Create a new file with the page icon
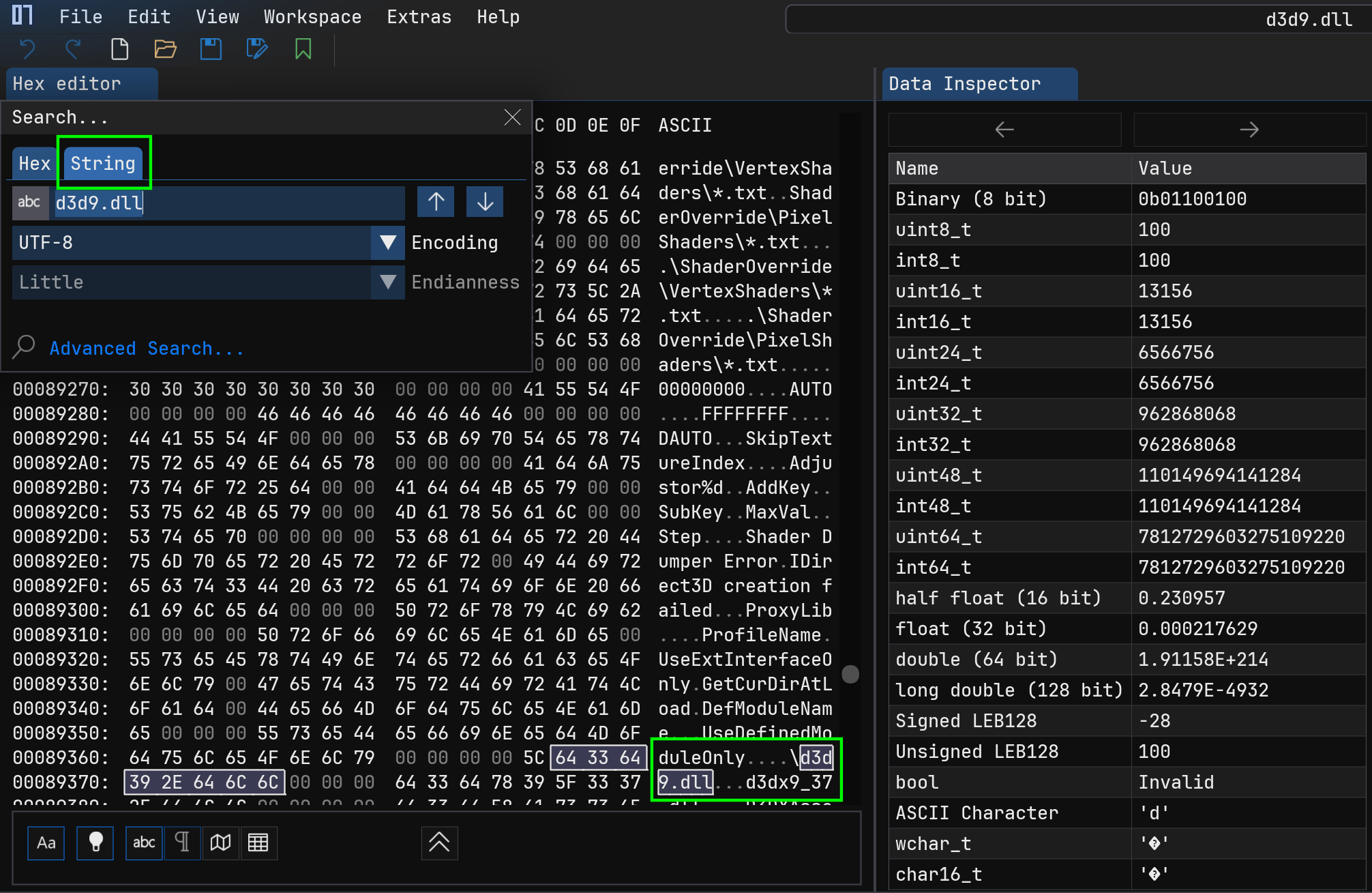This screenshot has height=893, width=1372. 119,49
